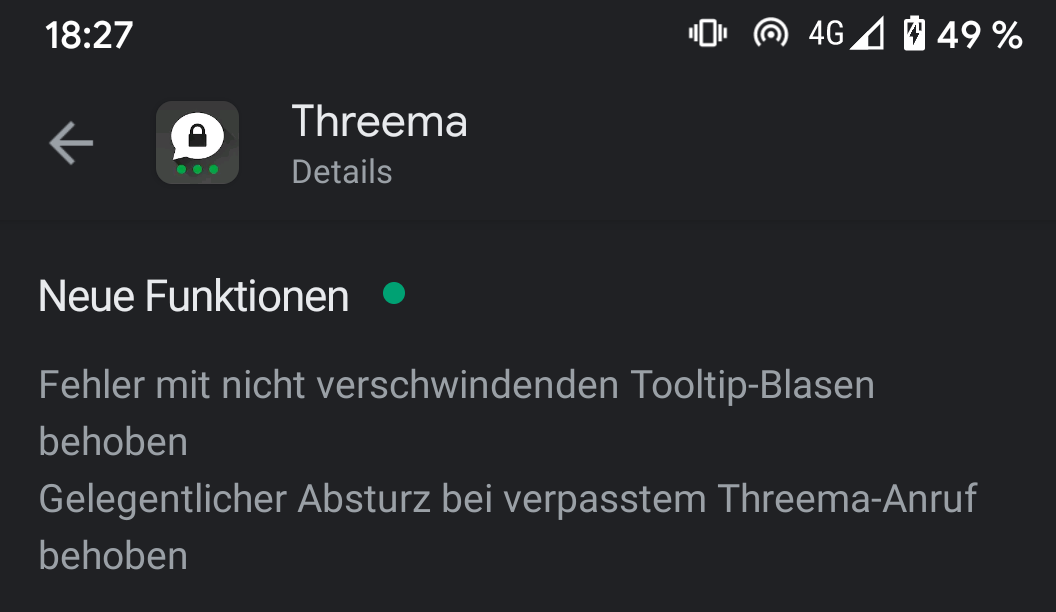Tap the Neue Funktionen heading
Screen dimensions: 1056x612
pyautogui.click(x=194, y=296)
